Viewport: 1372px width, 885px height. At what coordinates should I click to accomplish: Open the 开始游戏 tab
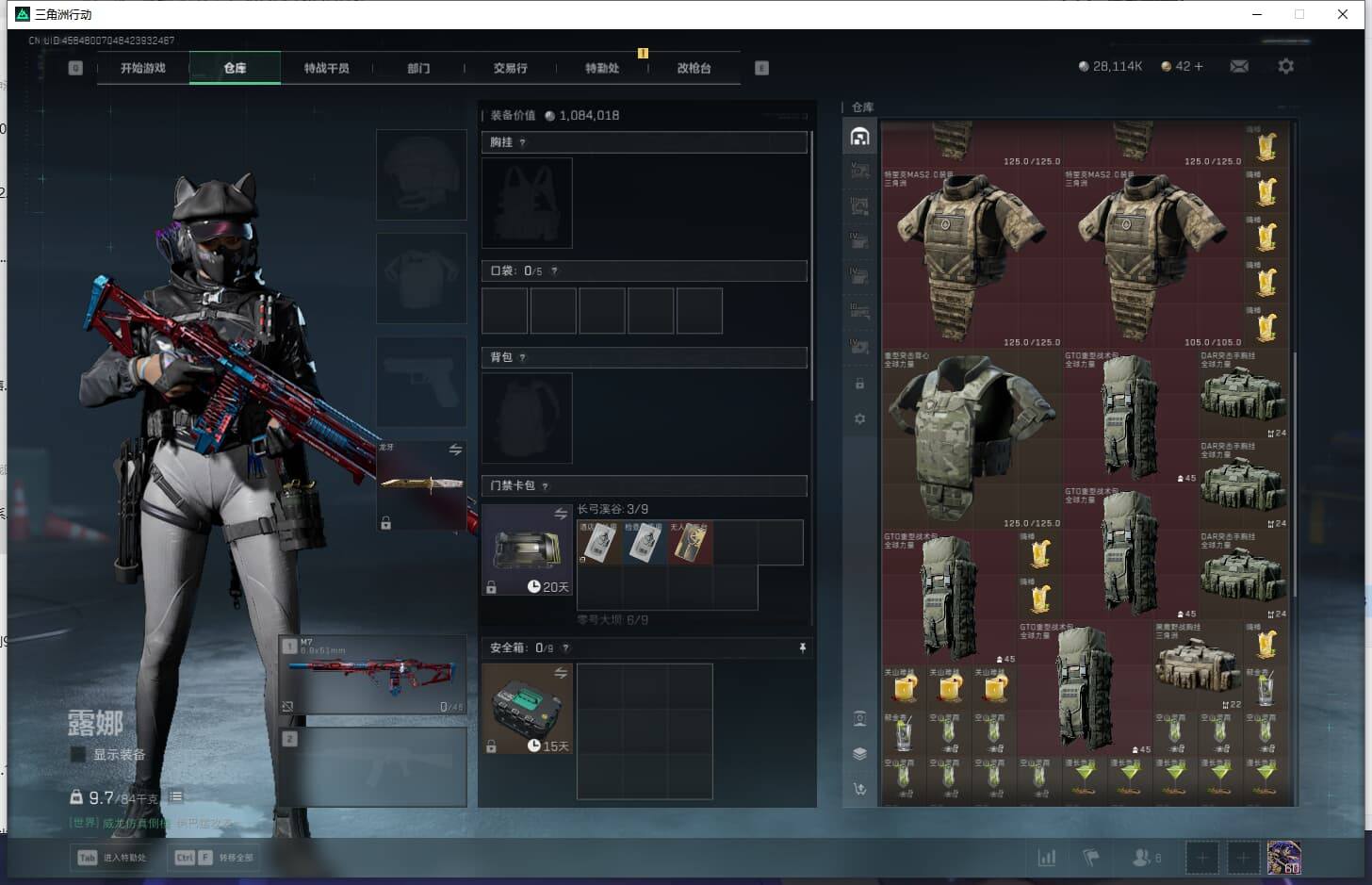[143, 68]
